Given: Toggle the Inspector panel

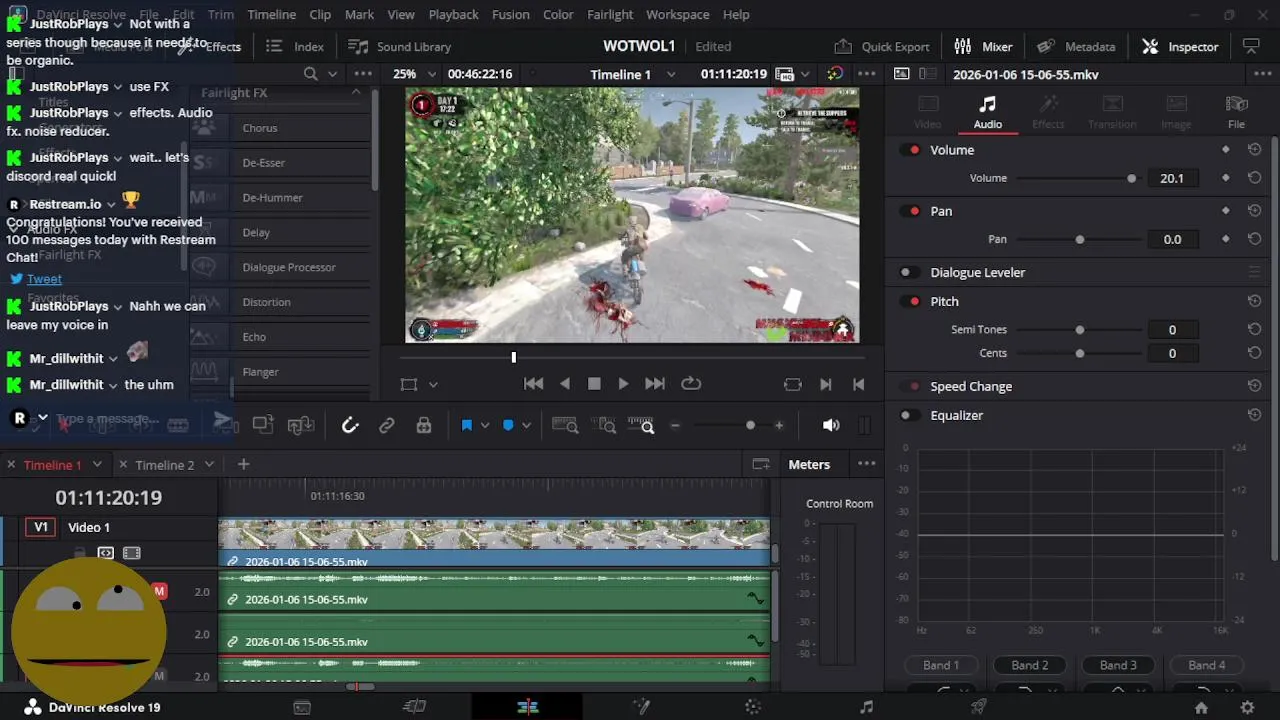Looking at the screenshot, I should [x=1180, y=46].
